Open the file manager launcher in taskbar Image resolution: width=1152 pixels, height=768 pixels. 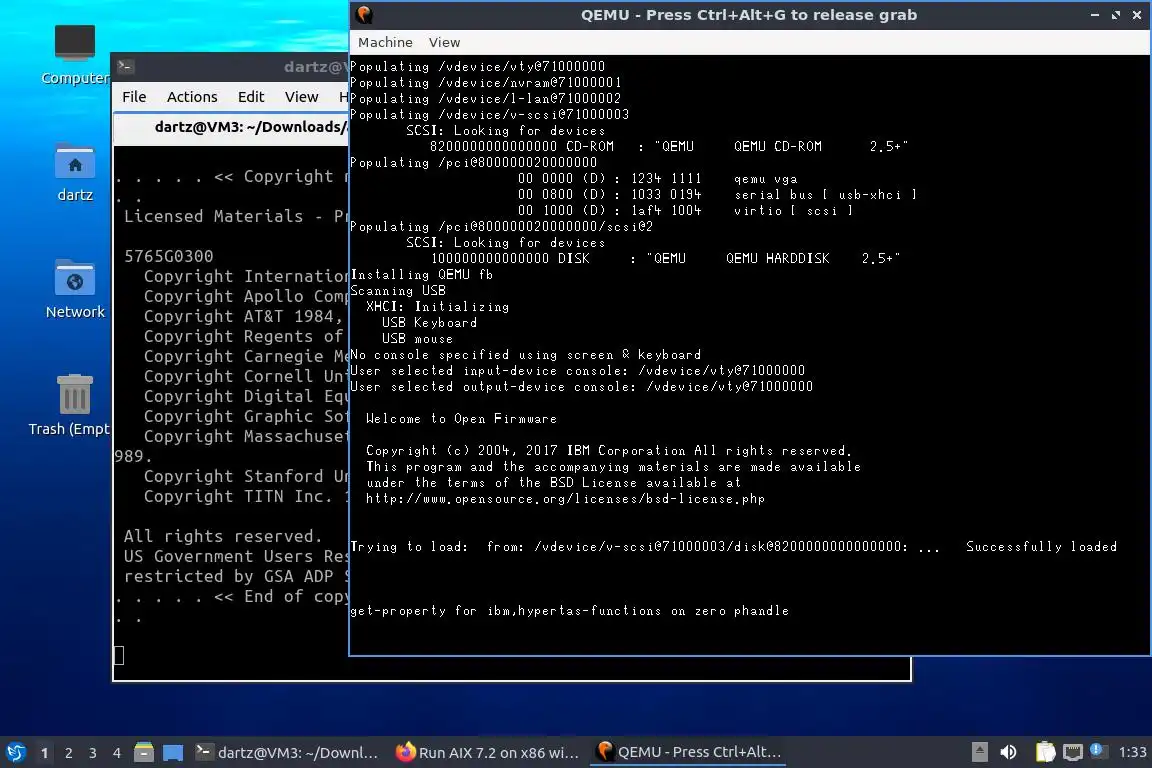click(144, 752)
